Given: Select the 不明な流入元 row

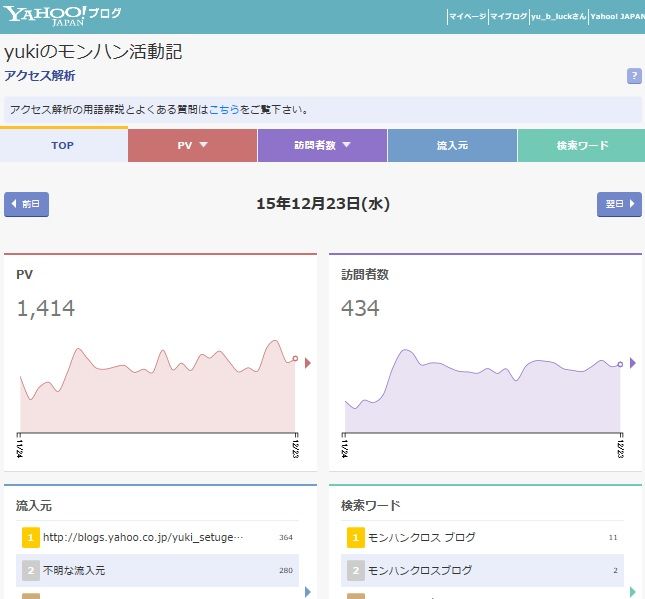Looking at the screenshot, I should pyautogui.click(x=157, y=570).
